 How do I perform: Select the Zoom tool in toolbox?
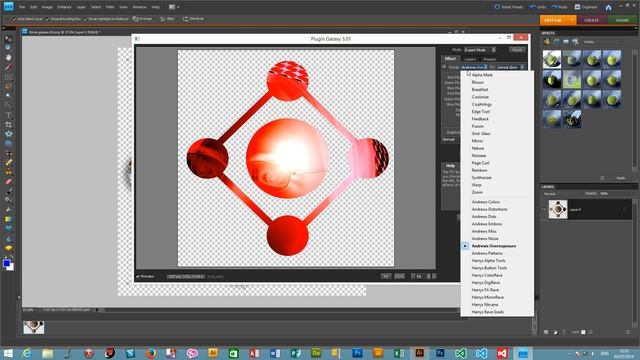click(x=8, y=48)
